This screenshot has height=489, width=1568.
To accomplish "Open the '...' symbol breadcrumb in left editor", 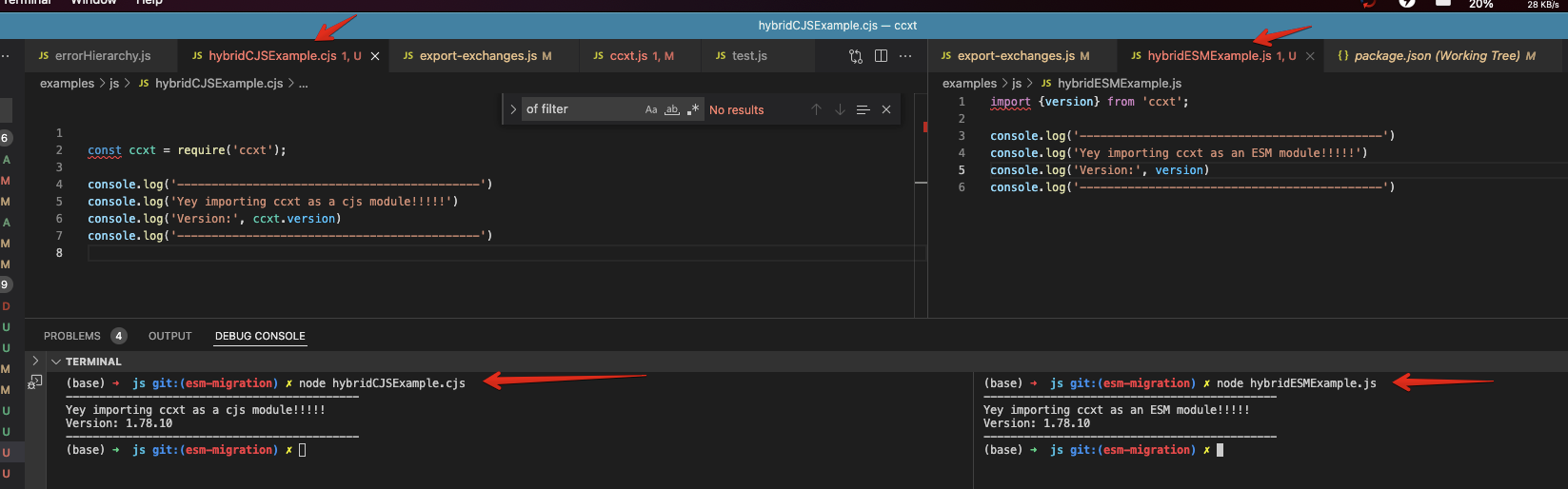I will pos(303,84).
